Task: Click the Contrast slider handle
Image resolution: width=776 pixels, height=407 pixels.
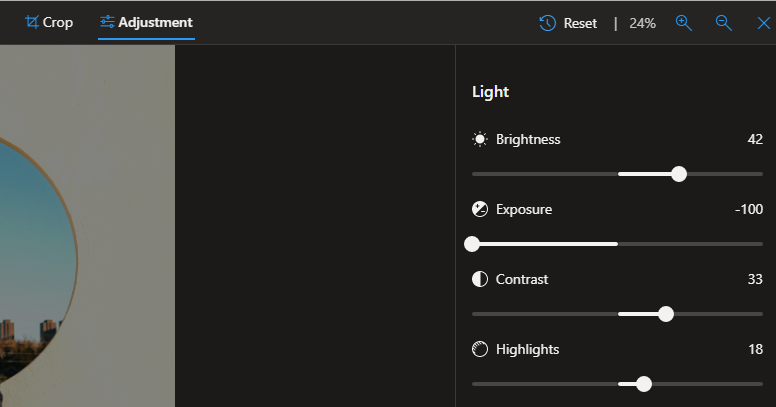Action: coord(666,314)
